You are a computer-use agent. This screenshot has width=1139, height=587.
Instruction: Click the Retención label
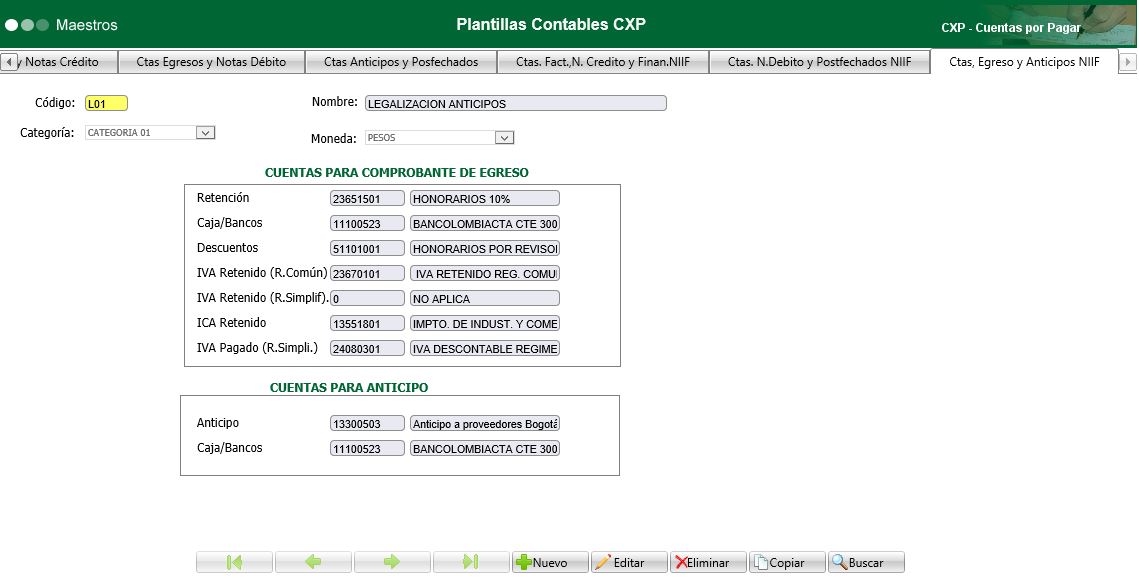[223, 198]
